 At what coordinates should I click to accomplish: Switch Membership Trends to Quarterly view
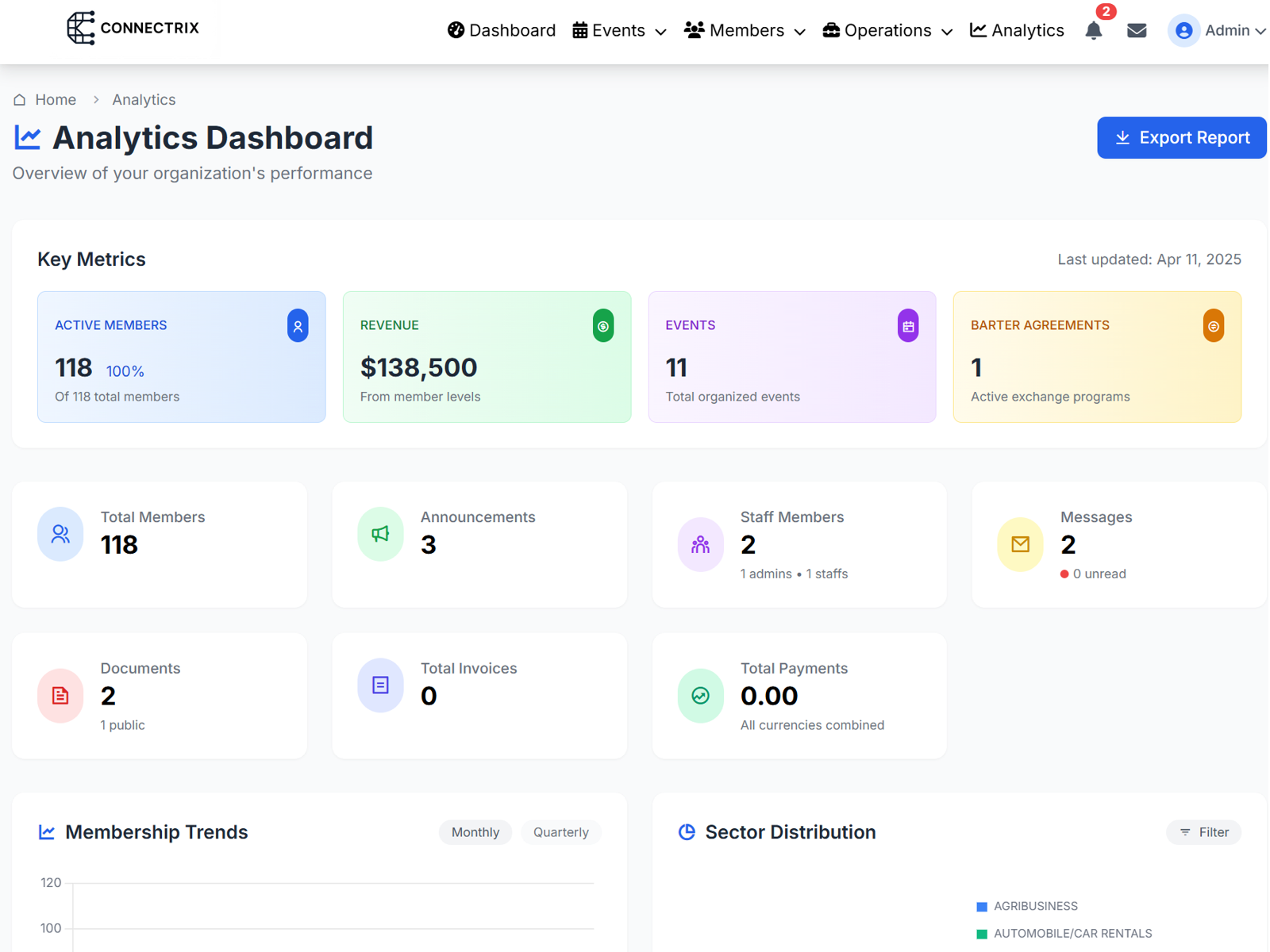(x=560, y=832)
